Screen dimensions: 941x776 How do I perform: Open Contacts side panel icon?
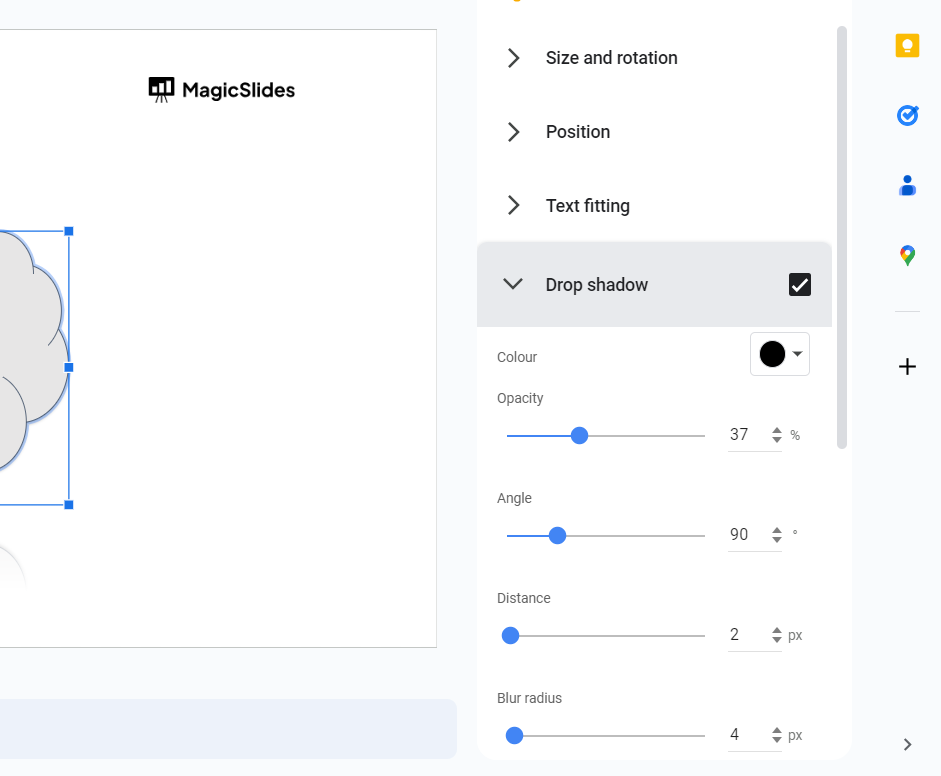907,186
